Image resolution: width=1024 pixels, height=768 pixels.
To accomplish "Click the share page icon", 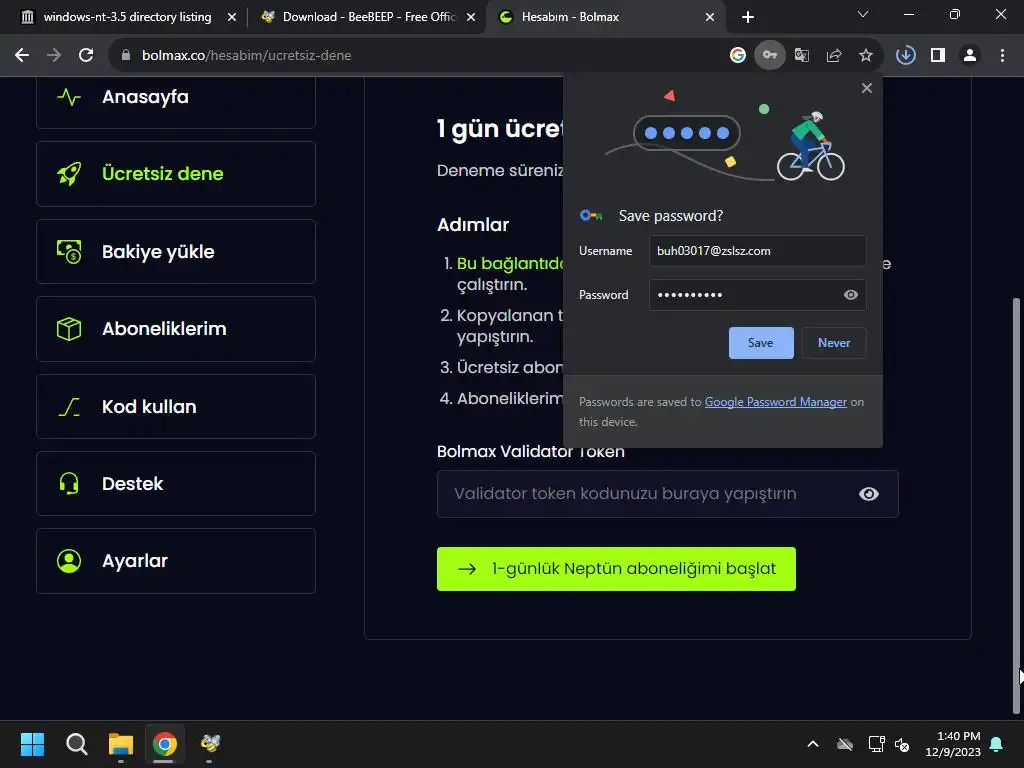I will pos(834,56).
